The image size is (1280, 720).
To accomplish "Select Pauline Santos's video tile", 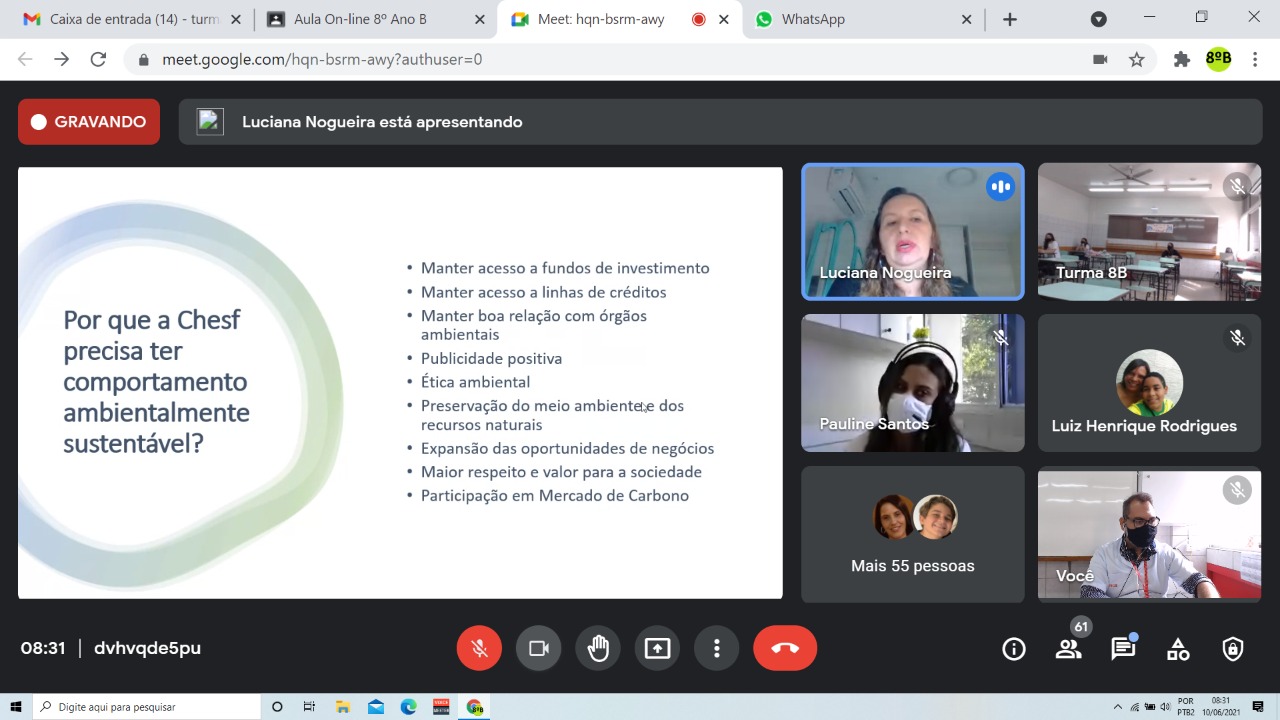I will click(x=913, y=383).
